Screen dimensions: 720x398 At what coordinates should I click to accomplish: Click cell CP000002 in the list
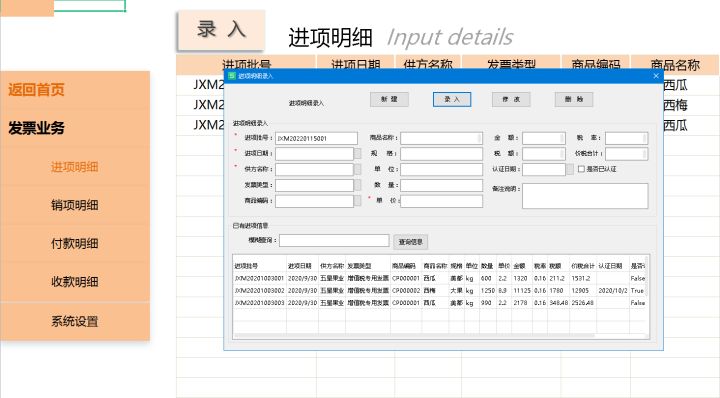(x=405, y=291)
